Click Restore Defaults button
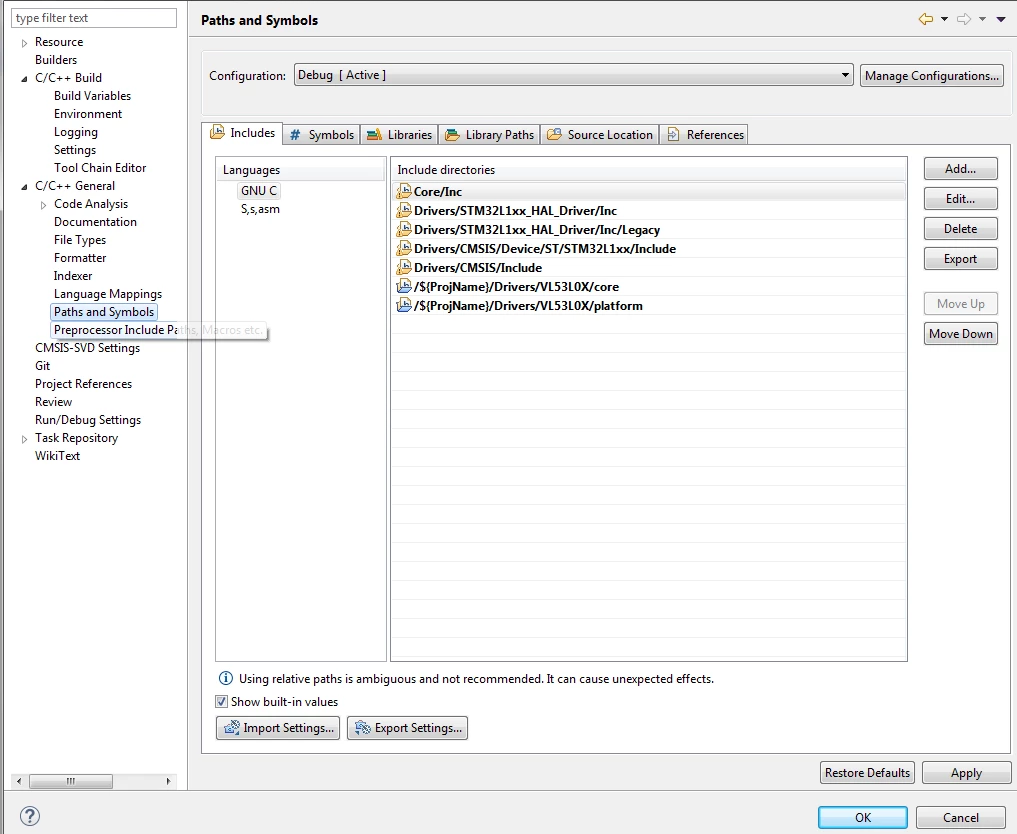 867,772
